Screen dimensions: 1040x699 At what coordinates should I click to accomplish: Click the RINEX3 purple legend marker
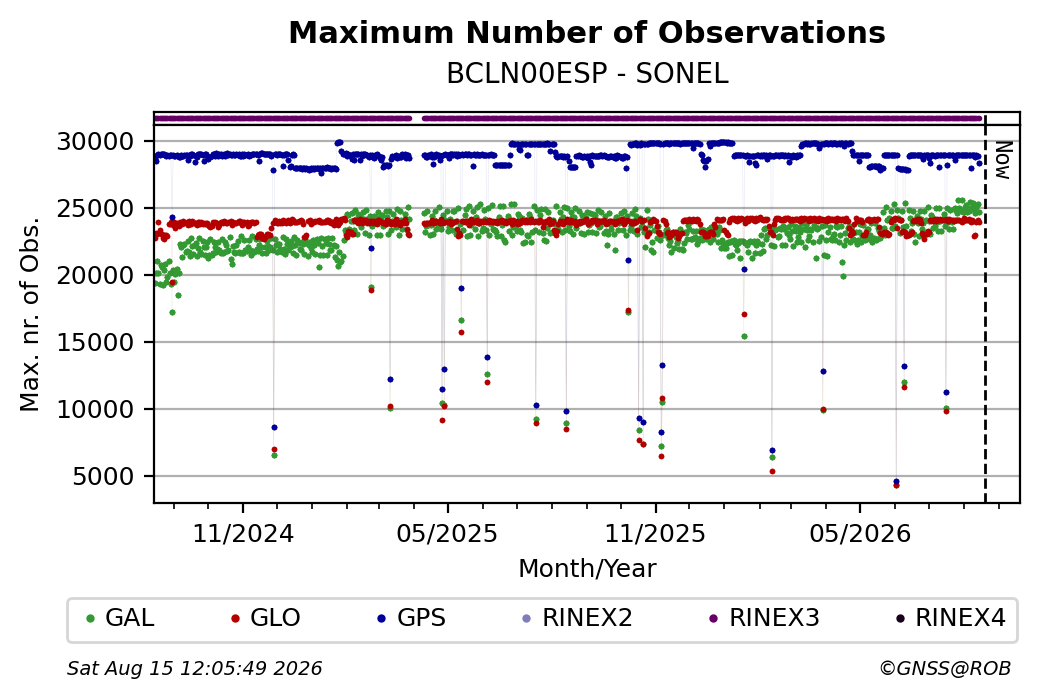[x=714, y=619]
